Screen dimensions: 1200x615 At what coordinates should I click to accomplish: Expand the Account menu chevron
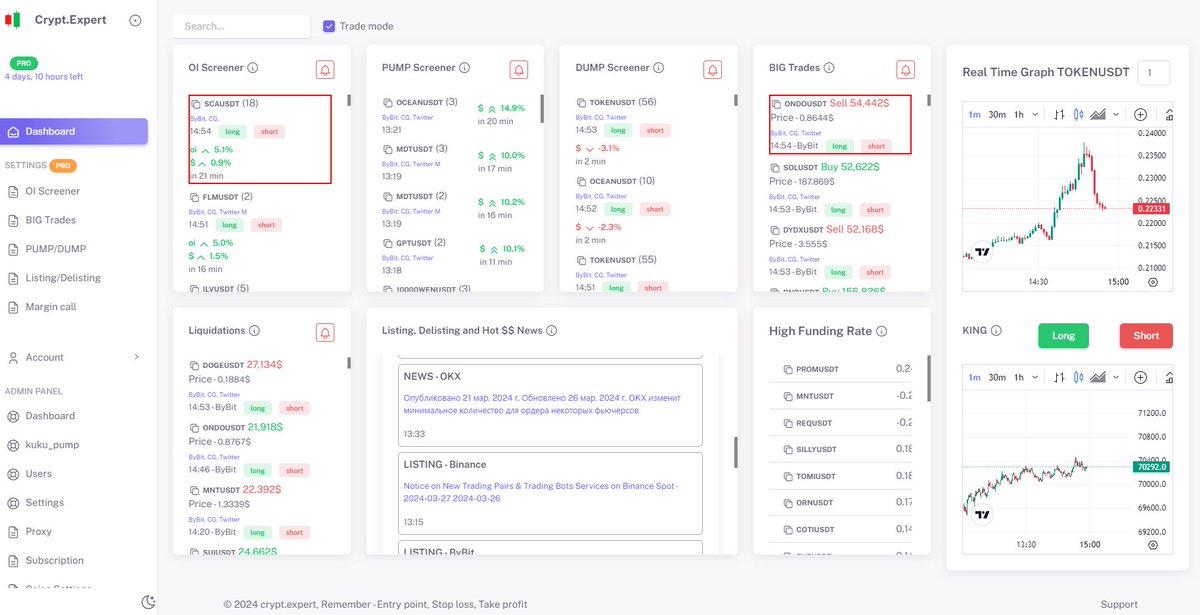[x=136, y=357]
